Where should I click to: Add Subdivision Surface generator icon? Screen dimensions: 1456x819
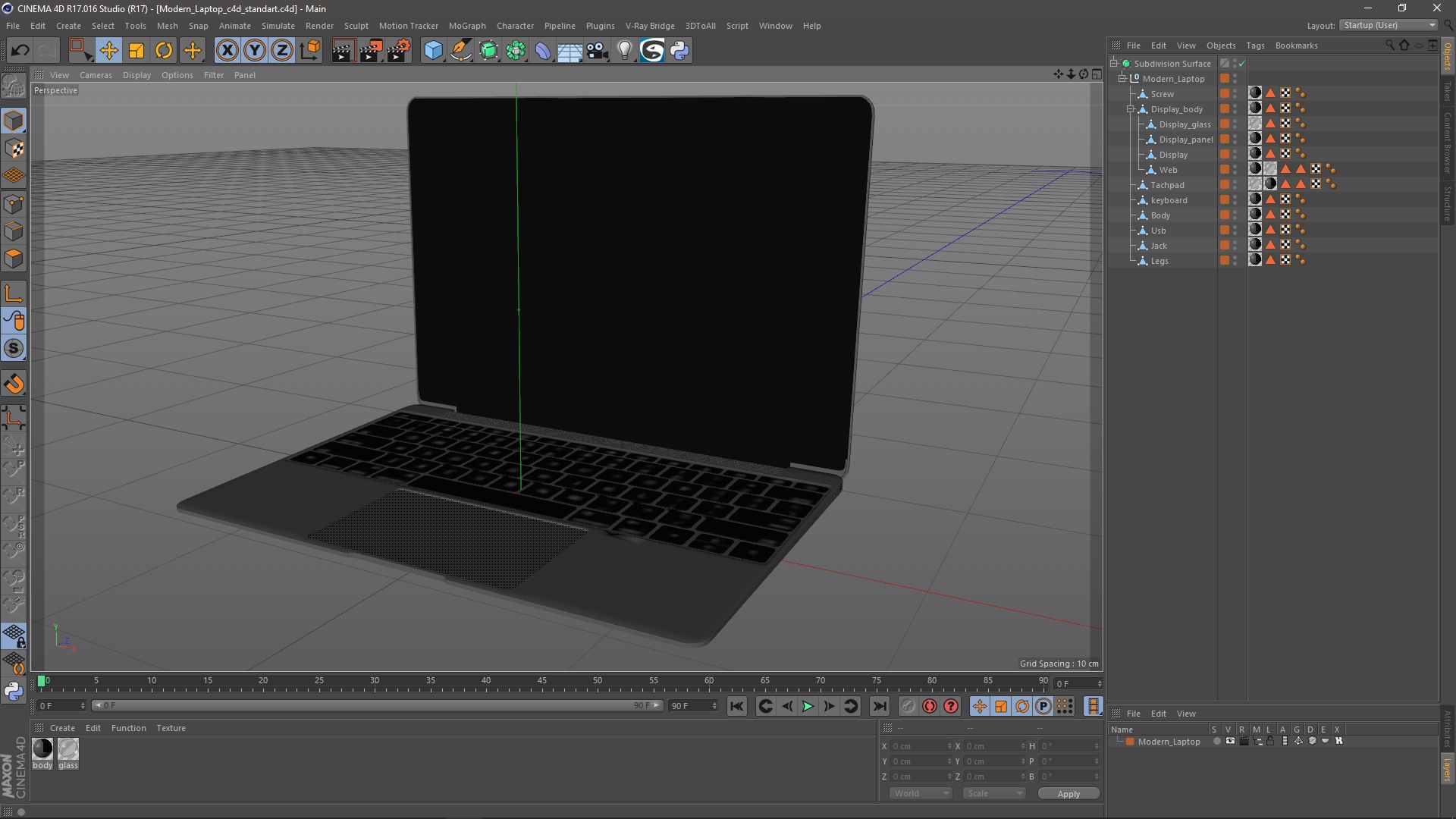(x=488, y=51)
